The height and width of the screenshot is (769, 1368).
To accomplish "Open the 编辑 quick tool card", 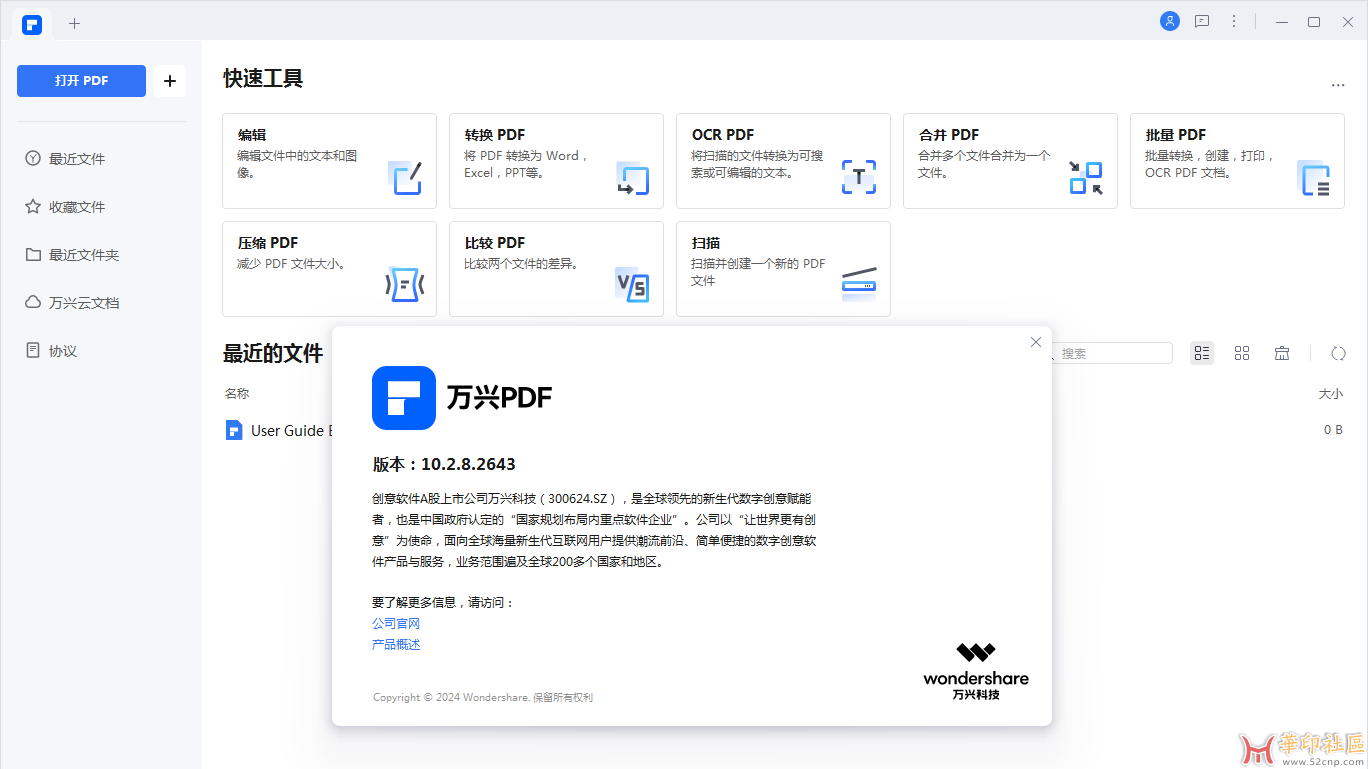I will point(329,161).
